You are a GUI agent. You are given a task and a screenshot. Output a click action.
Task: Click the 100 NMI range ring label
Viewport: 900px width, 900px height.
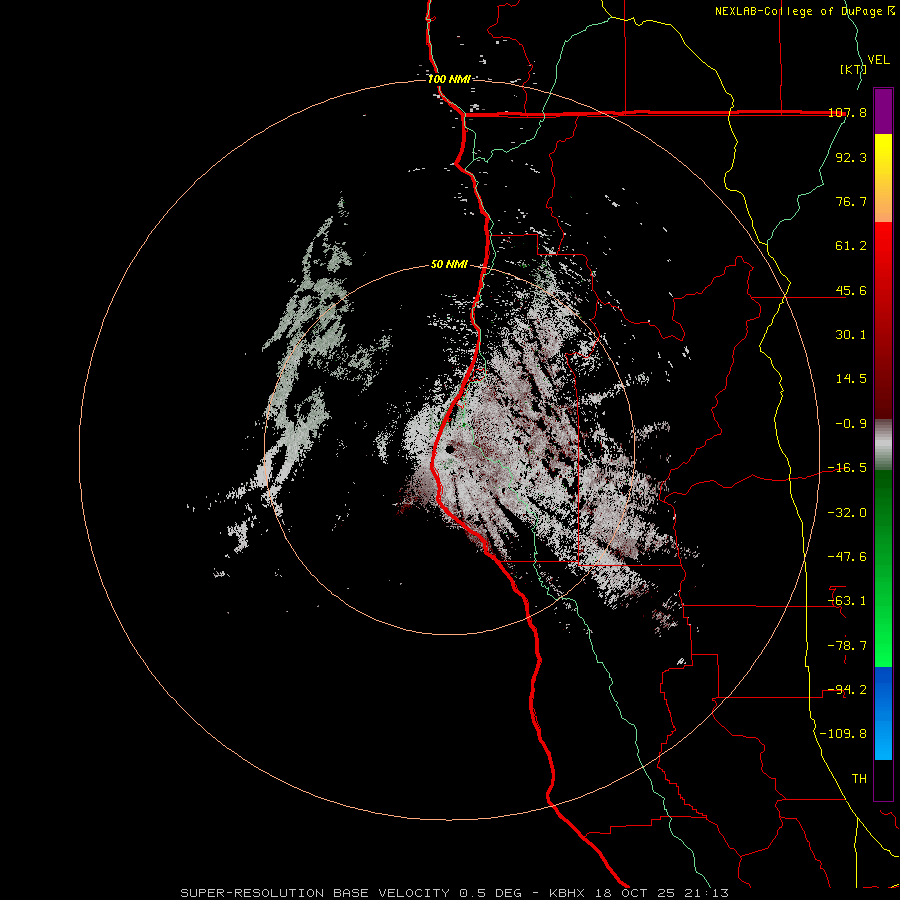[x=449, y=79]
